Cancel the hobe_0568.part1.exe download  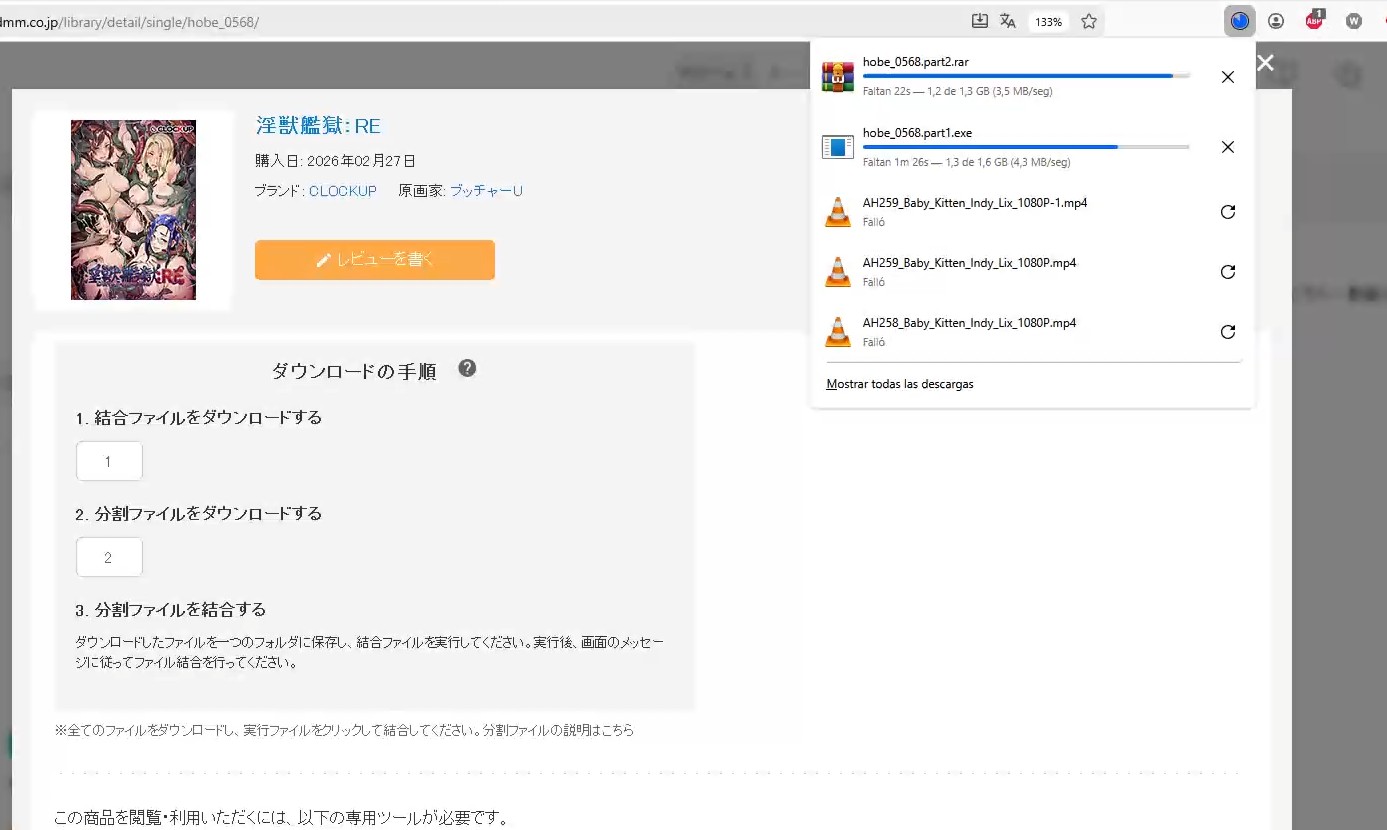(x=1228, y=147)
